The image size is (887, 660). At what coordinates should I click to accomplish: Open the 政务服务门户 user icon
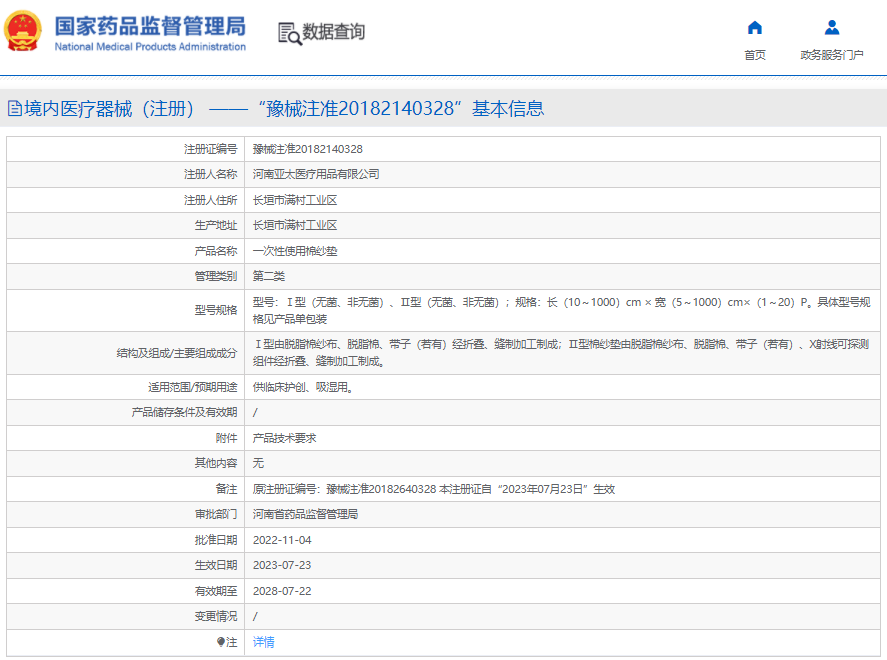pyautogui.click(x=832, y=28)
